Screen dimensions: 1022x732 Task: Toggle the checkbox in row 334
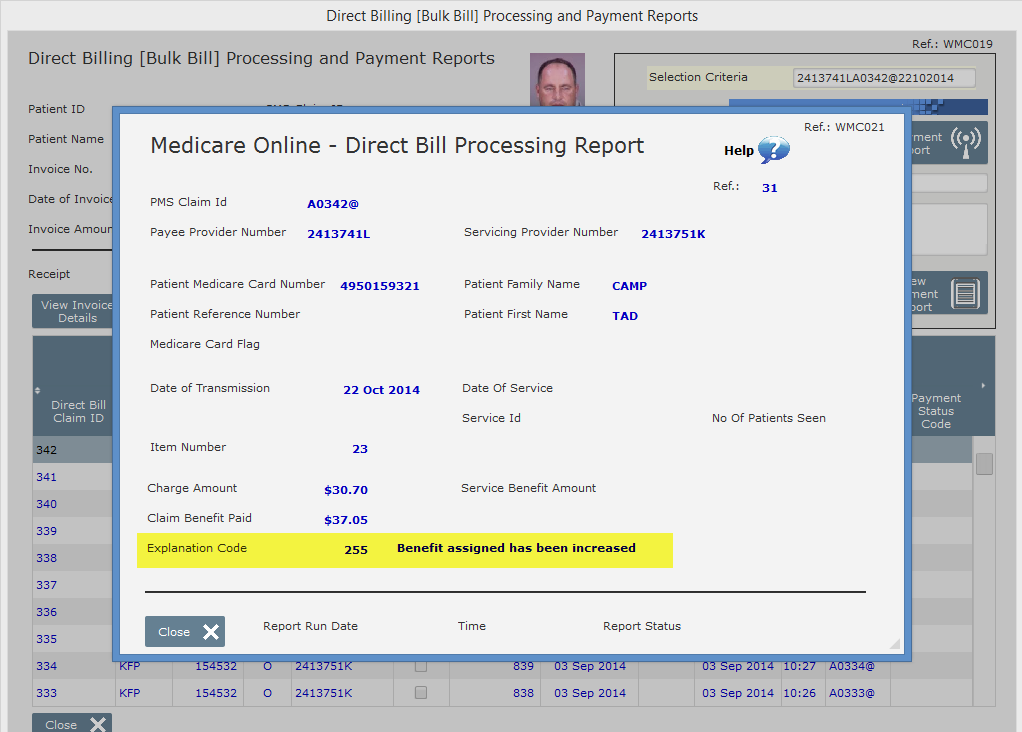(421, 666)
